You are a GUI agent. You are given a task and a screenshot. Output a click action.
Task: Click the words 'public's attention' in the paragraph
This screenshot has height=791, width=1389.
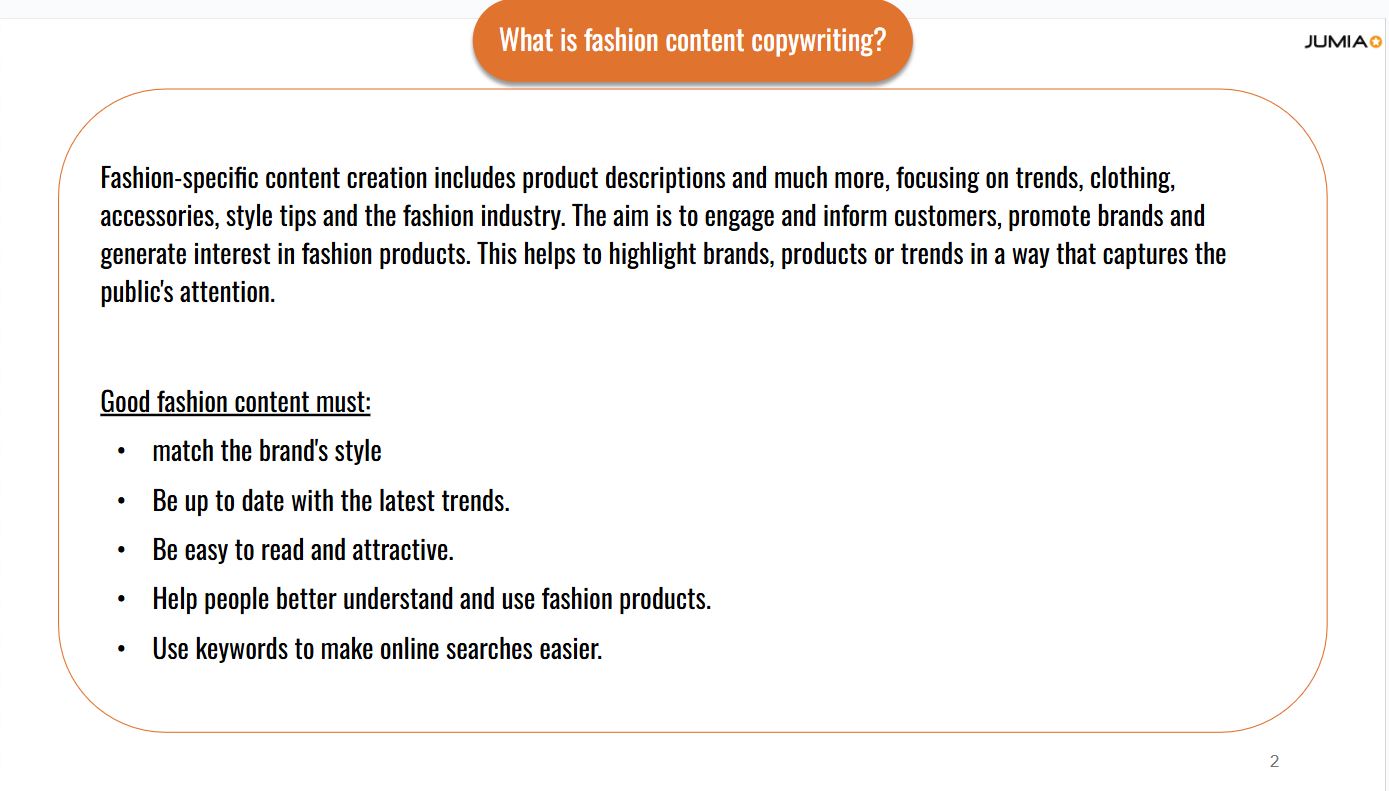[x=187, y=293]
